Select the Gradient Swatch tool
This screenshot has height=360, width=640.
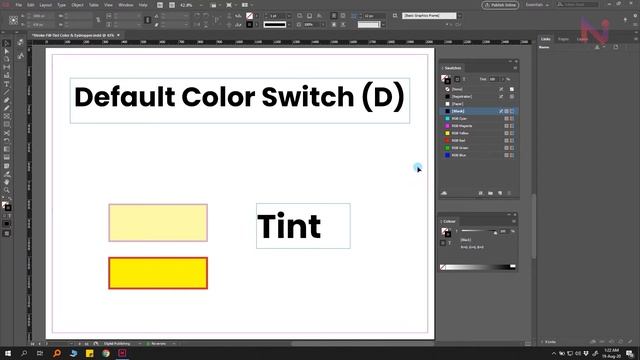click(7, 149)
